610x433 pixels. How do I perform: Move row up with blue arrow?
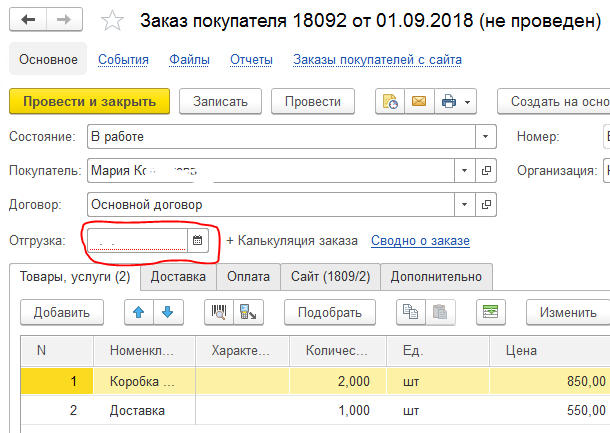click(x=139, y=312)
